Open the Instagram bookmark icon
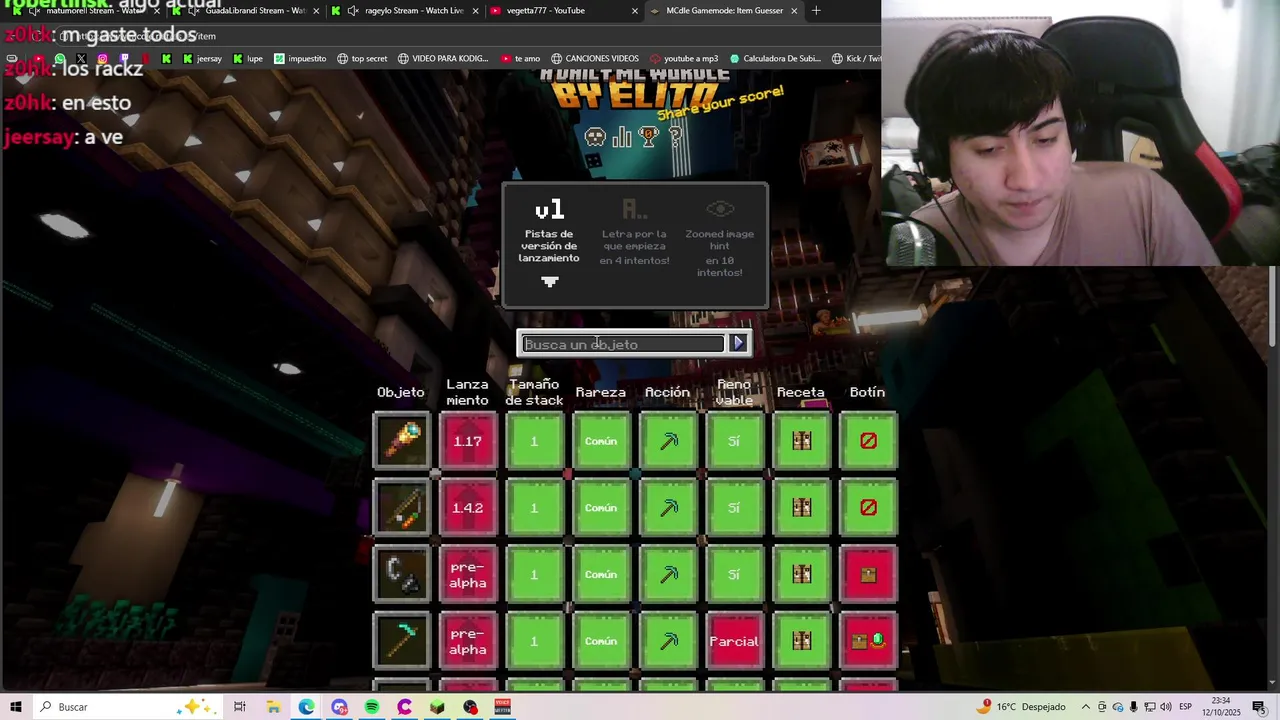This screenshot has height=720, width=1280. click(102, 59)
